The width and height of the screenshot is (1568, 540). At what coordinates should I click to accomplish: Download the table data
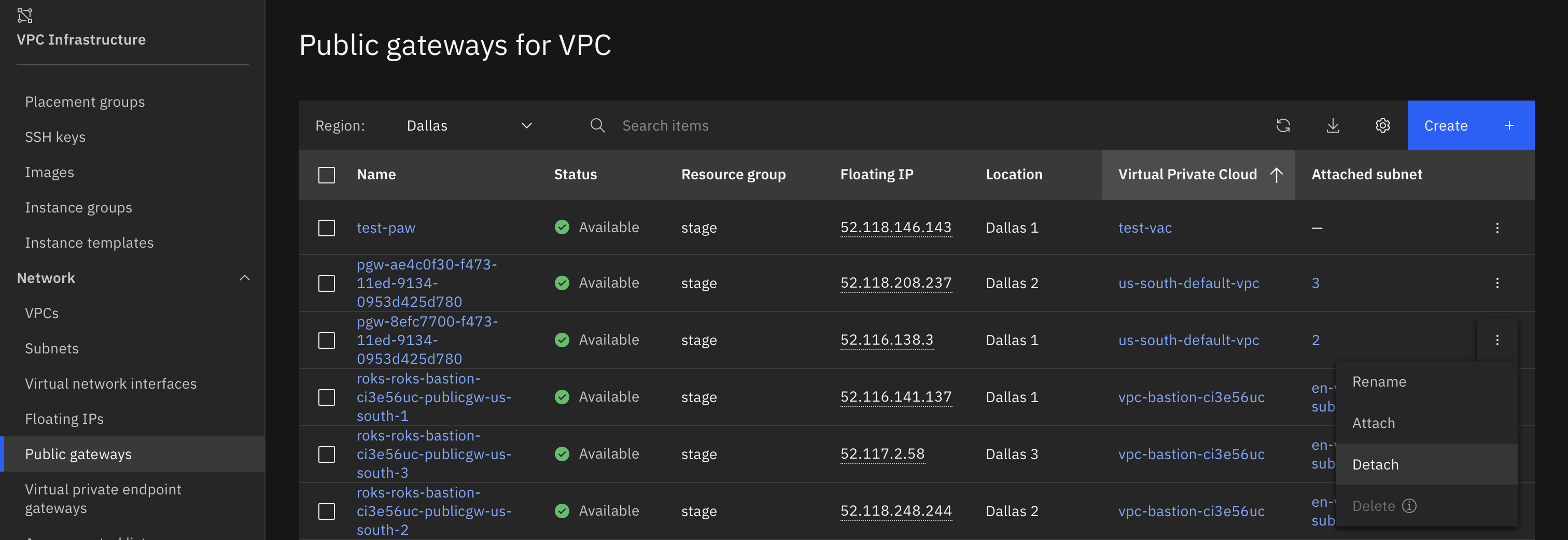1333,125
